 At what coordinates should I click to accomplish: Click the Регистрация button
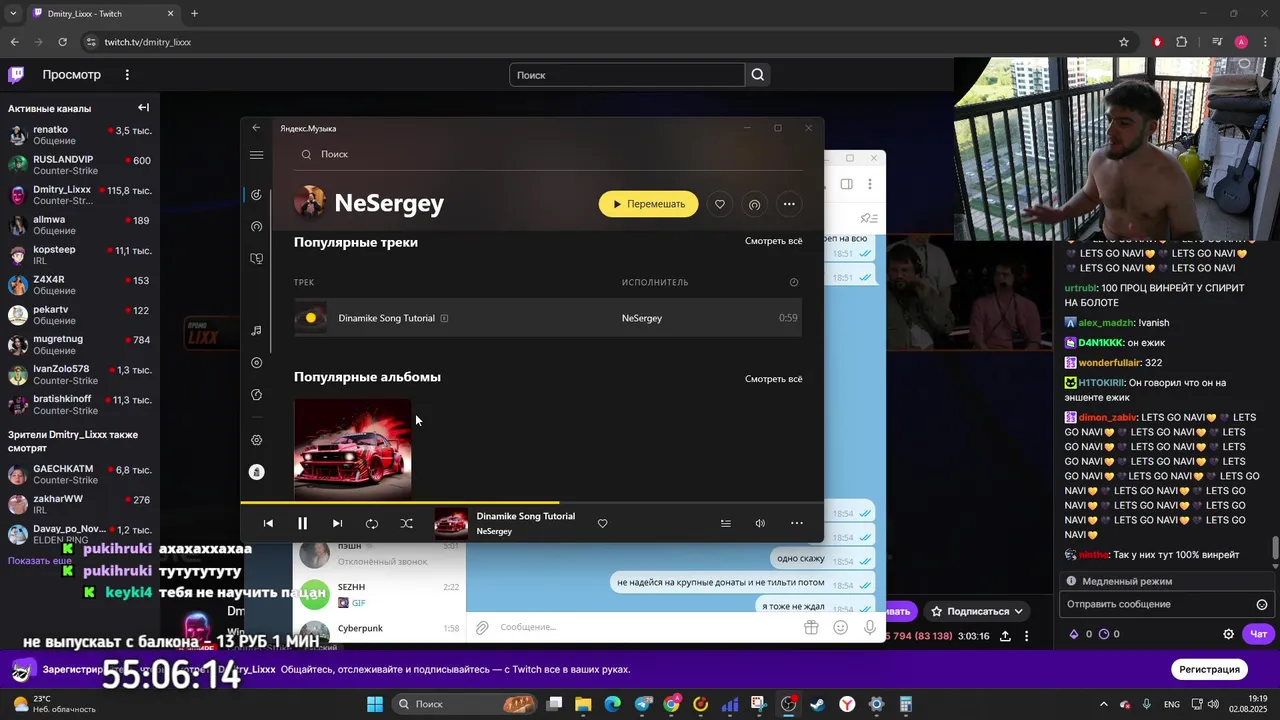point(1209,669)
